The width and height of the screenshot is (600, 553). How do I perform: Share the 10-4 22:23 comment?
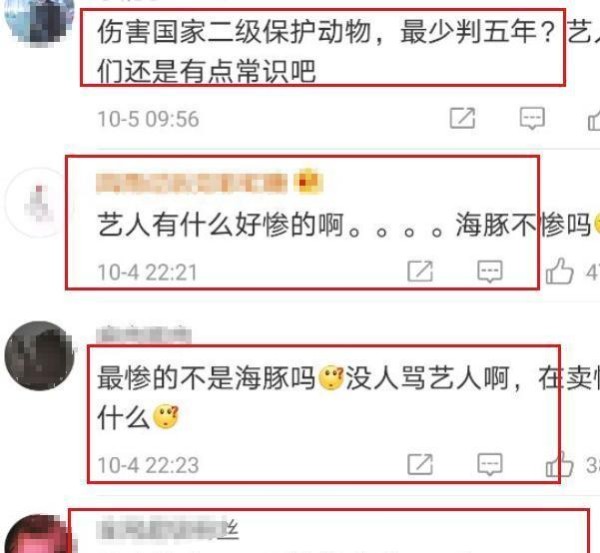(420, 464)
